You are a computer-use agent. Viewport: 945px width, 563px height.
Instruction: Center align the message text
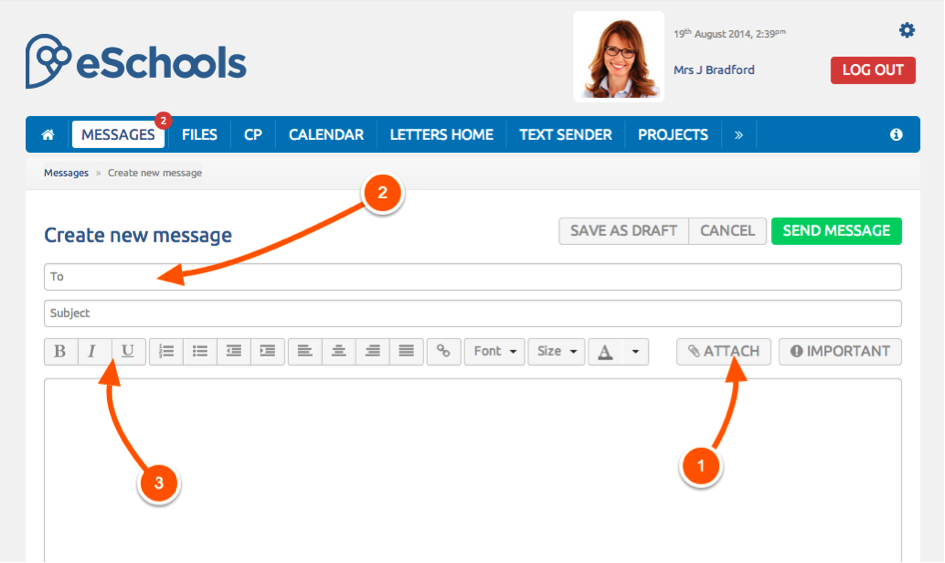coord(339,351)
